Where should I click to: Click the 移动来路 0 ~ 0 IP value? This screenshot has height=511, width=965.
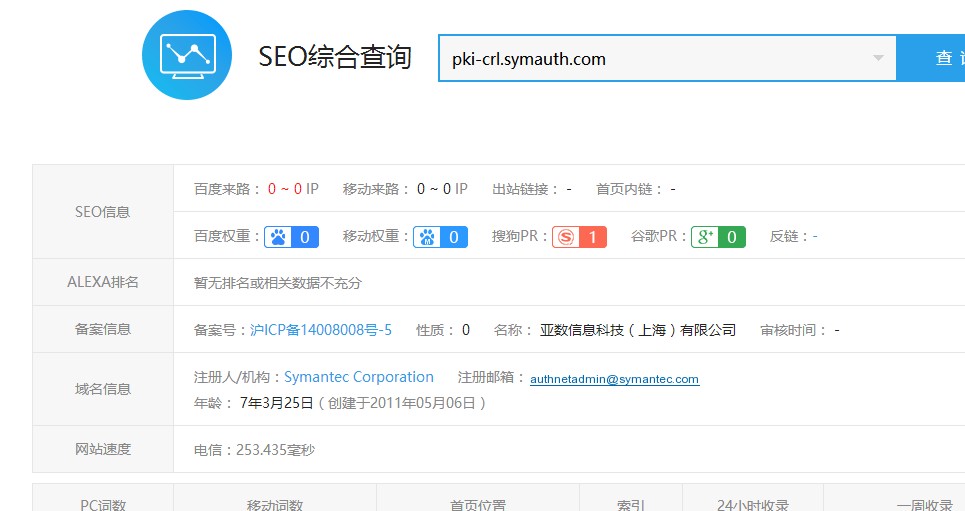pos(442,189)
